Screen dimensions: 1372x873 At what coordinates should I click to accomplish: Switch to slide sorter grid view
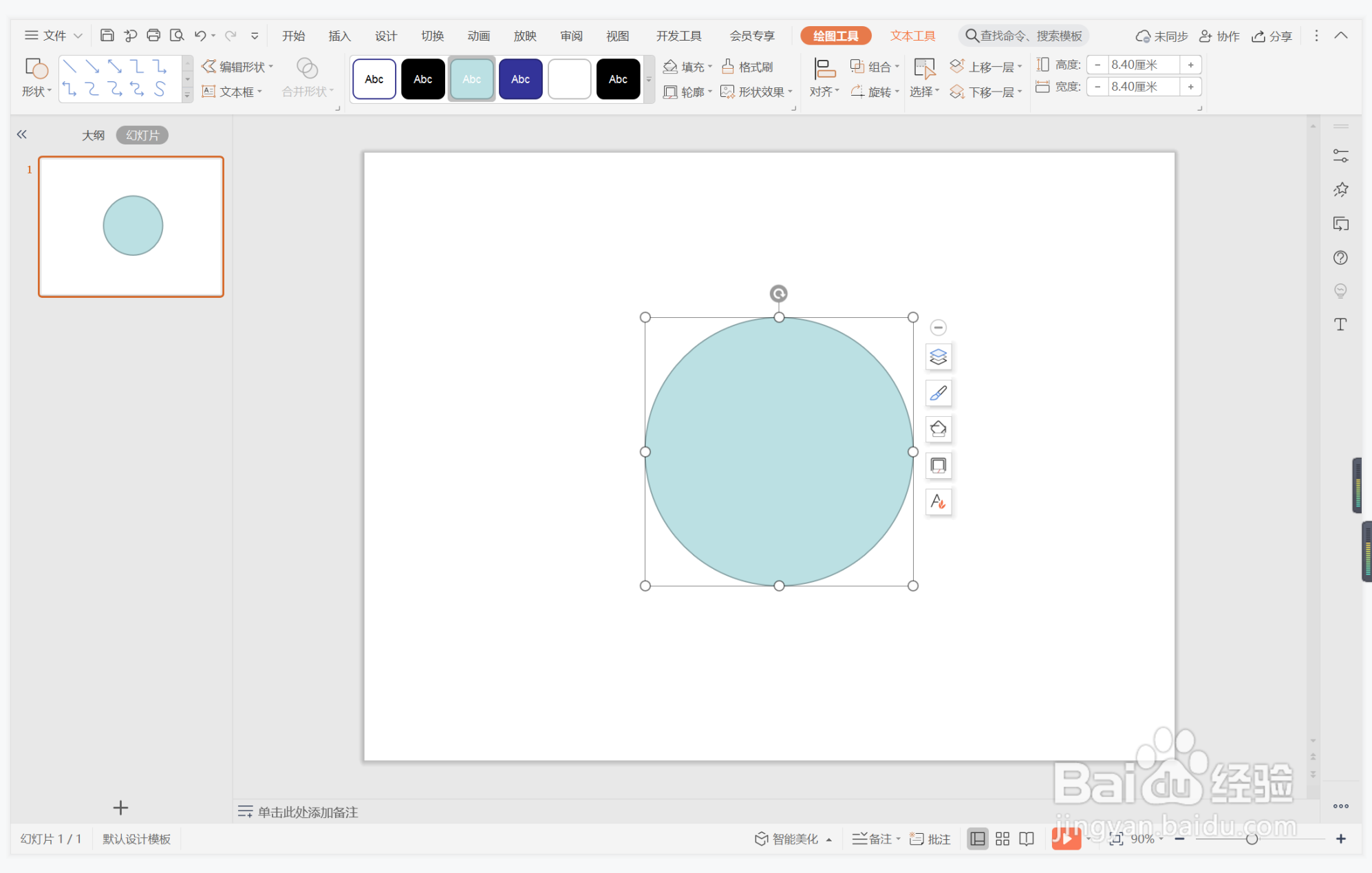[x=1002, y=839]
